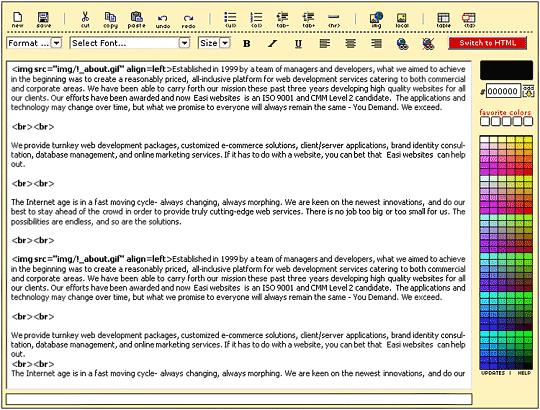Toggle underline formatting (U)
The image size is (540, 410).
(x=298, y=43)
